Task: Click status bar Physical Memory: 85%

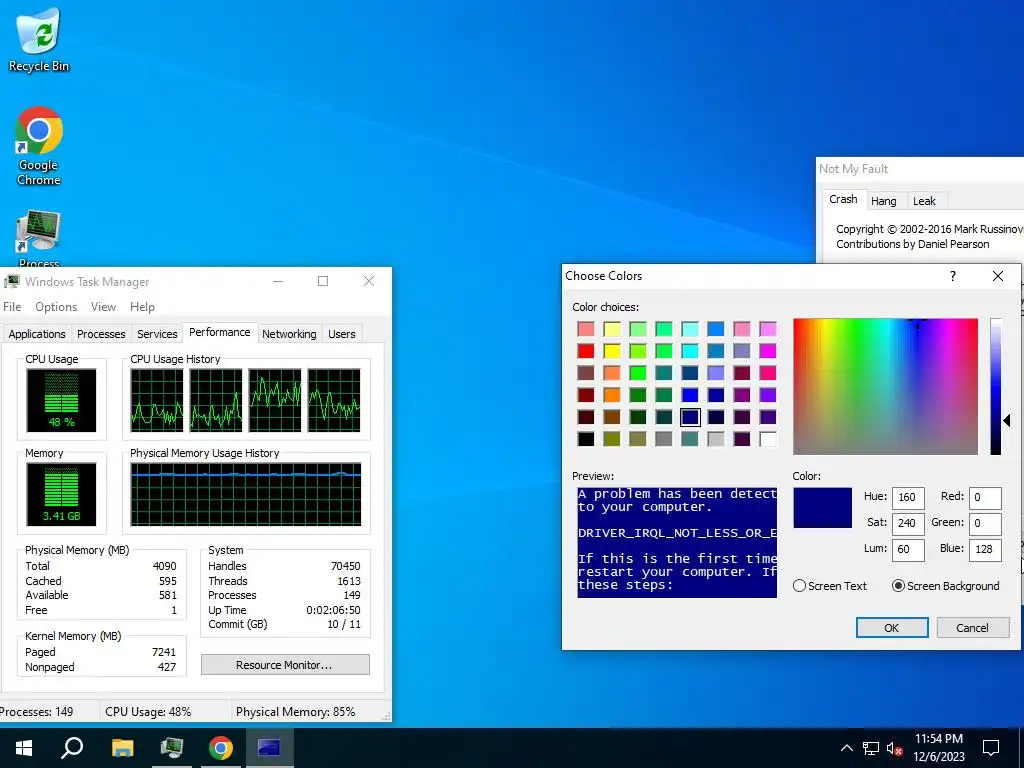Action: coord(295,712)
